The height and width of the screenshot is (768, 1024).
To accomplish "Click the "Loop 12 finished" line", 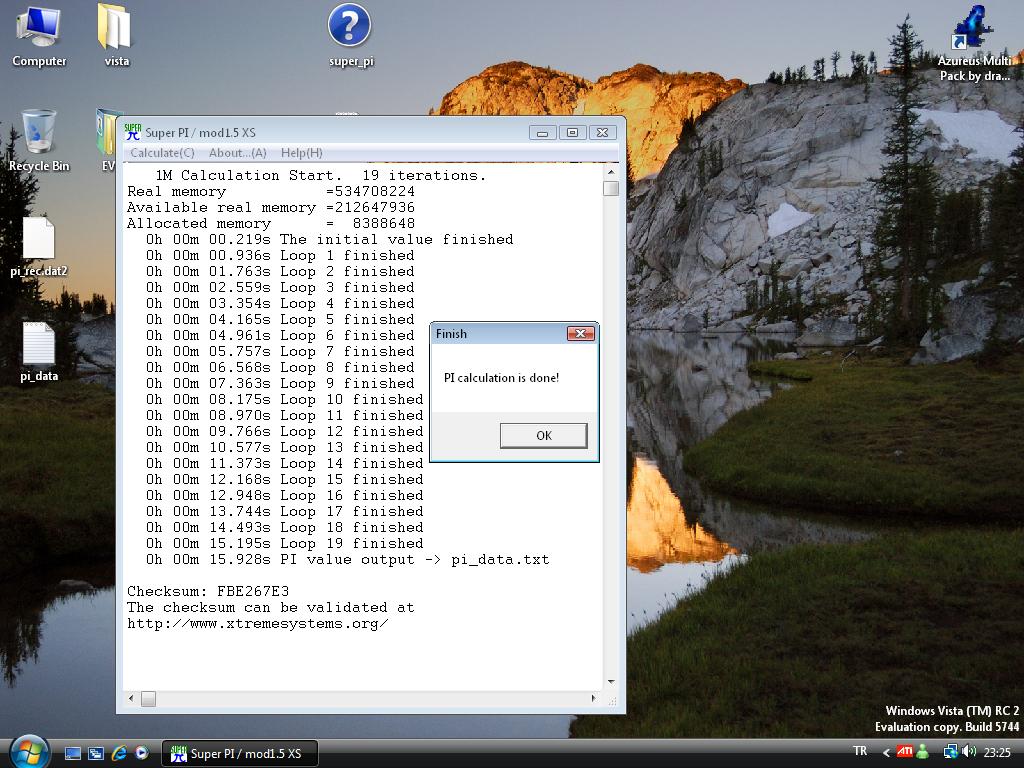I will pyautogui.click(x=285, y=432).
